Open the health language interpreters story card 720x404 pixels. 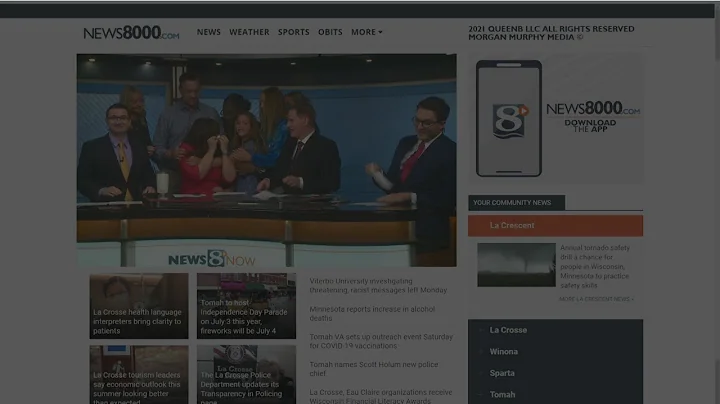pos(139,306)
